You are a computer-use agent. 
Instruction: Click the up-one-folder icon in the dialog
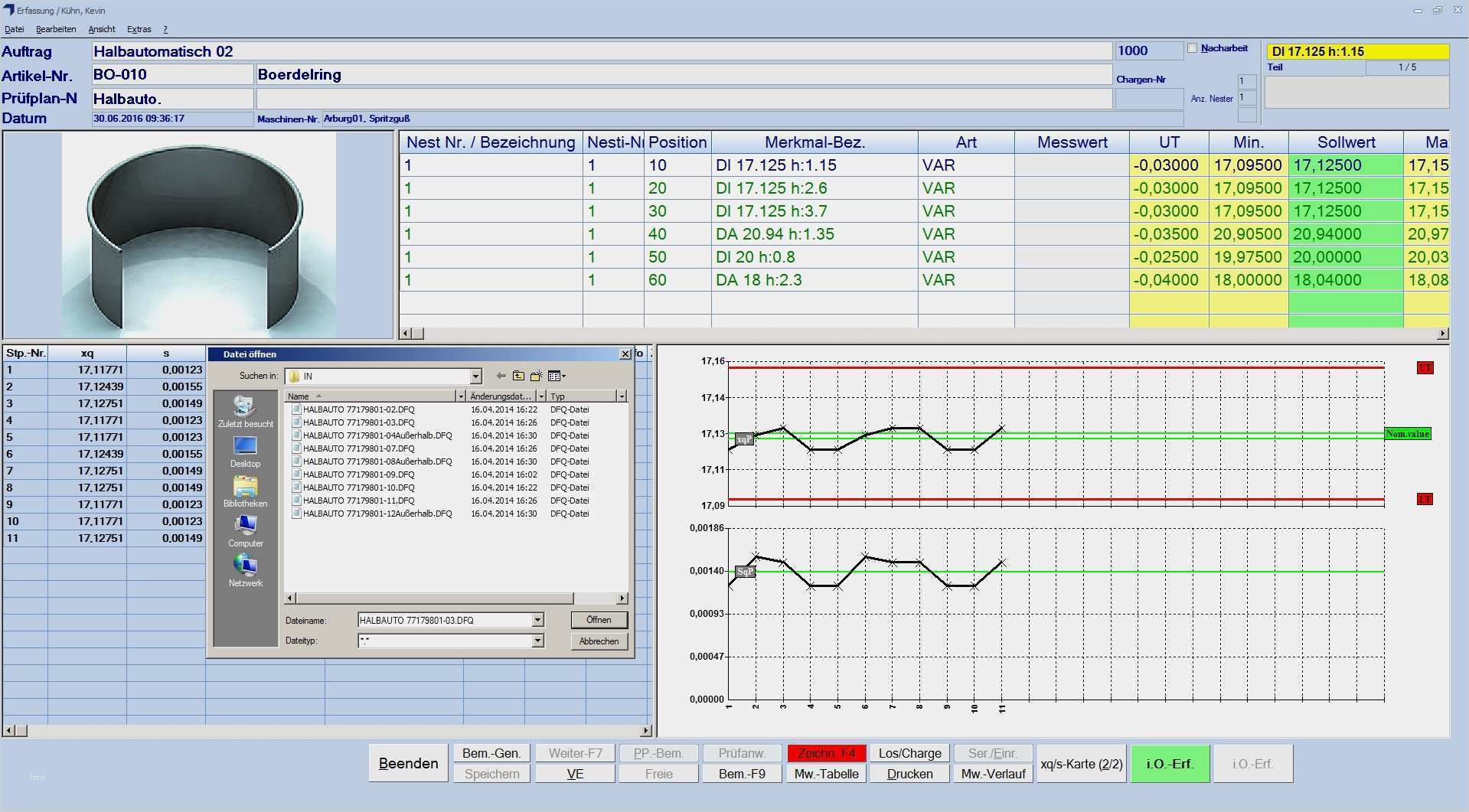pyautogui.click(x=518, y=376)
